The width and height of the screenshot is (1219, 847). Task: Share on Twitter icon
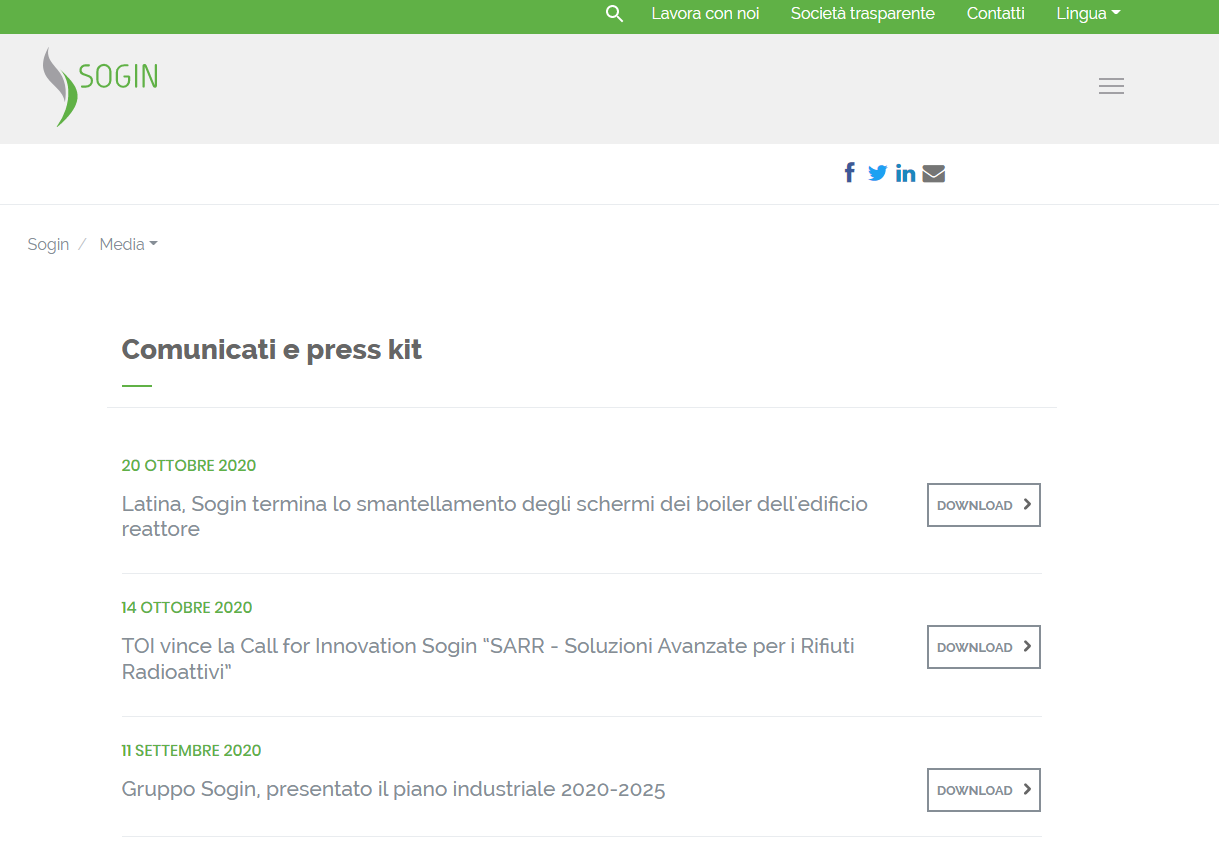tap(878, 173)
